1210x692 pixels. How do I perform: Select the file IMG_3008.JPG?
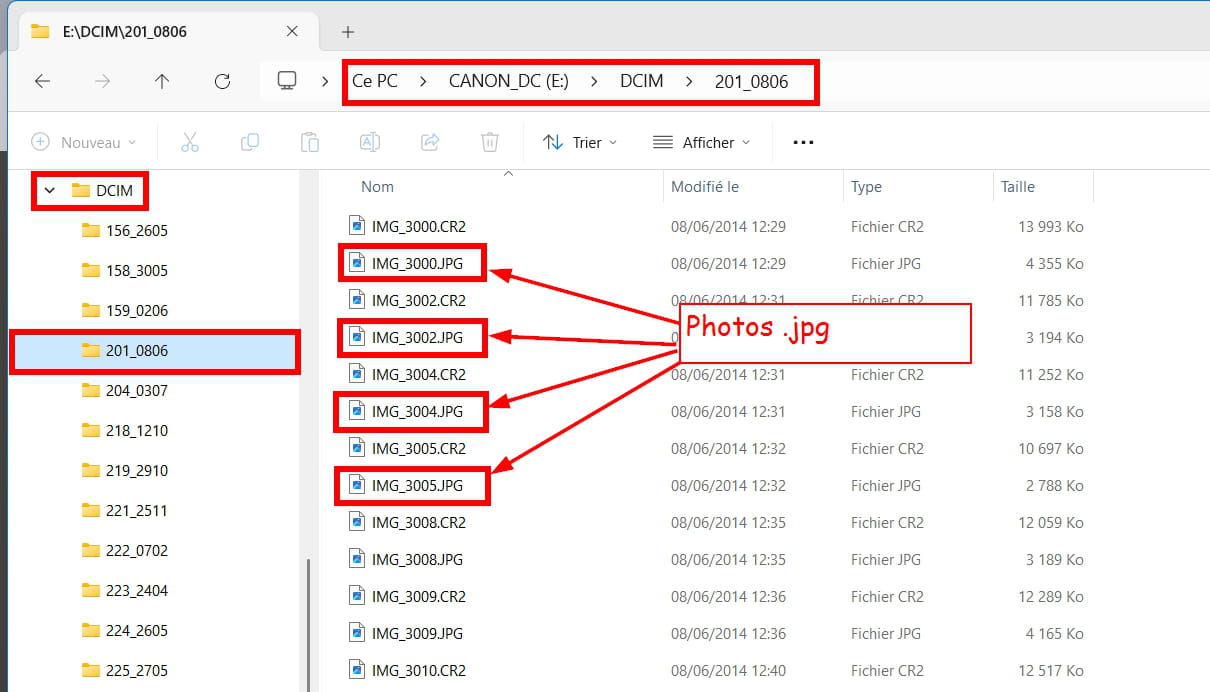(x=417, y=559)
